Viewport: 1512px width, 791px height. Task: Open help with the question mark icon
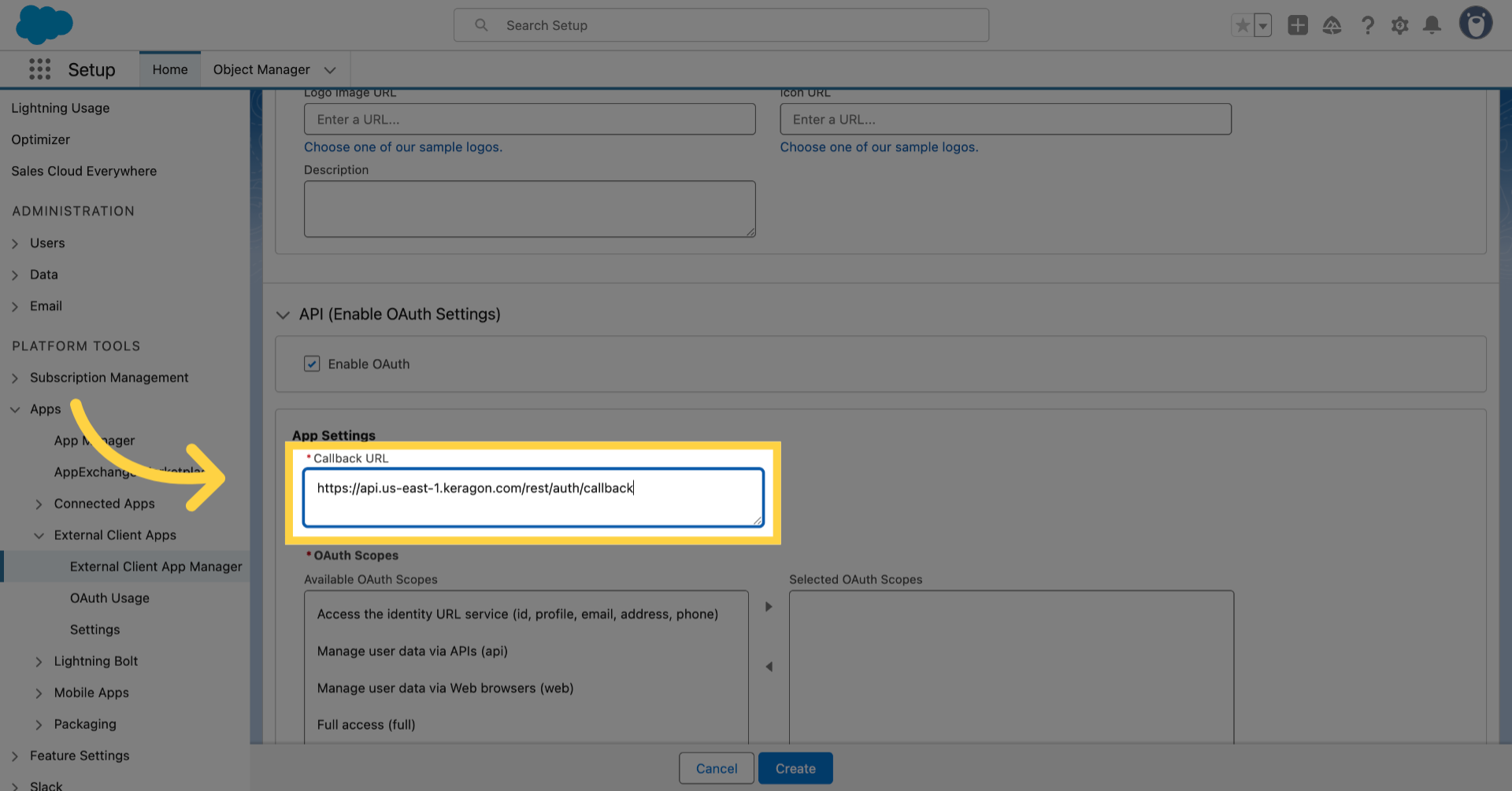[1368, 25]
